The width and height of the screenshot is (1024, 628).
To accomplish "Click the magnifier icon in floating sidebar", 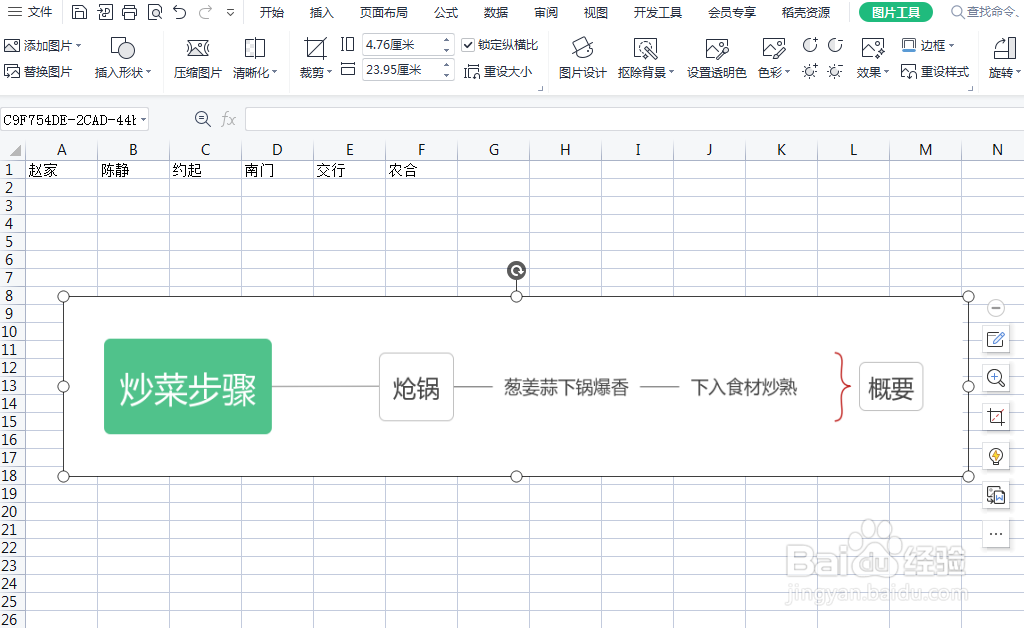I will coord(996,378).
